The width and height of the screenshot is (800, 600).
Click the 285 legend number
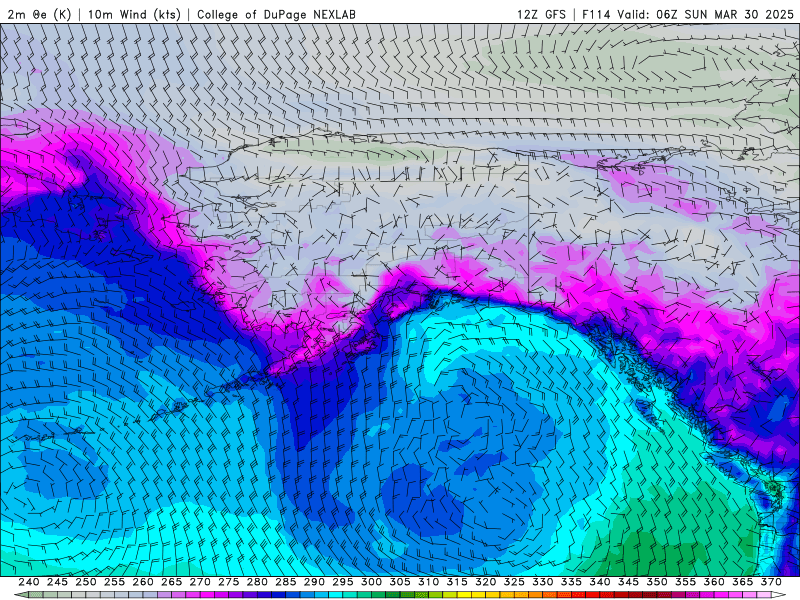click(x=286, y=582)
